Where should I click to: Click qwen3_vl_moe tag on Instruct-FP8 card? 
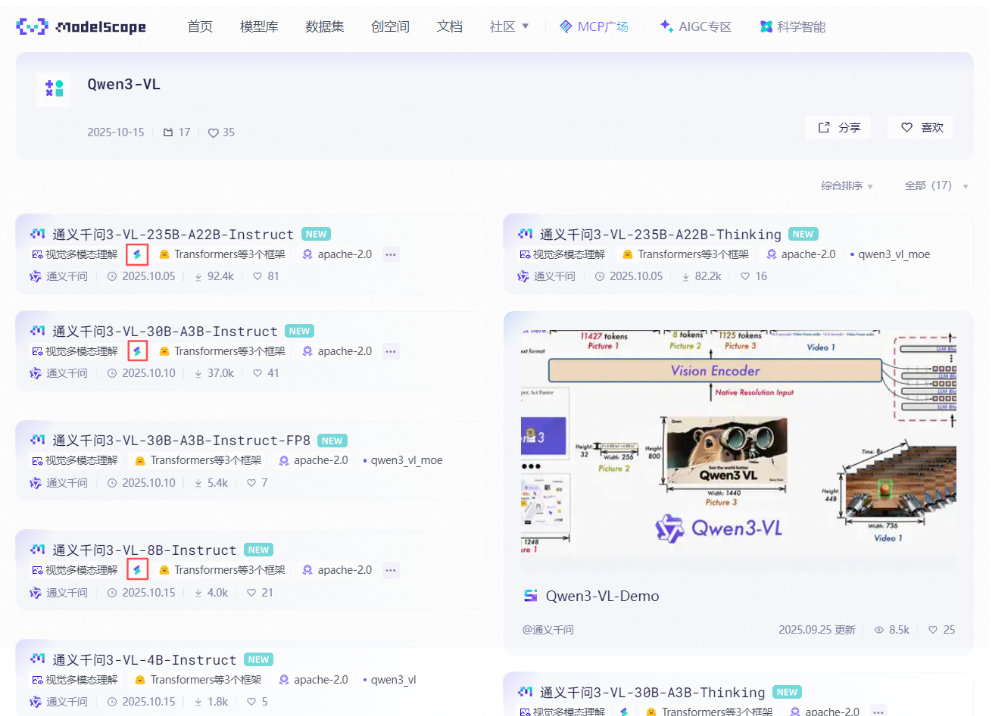403,460
